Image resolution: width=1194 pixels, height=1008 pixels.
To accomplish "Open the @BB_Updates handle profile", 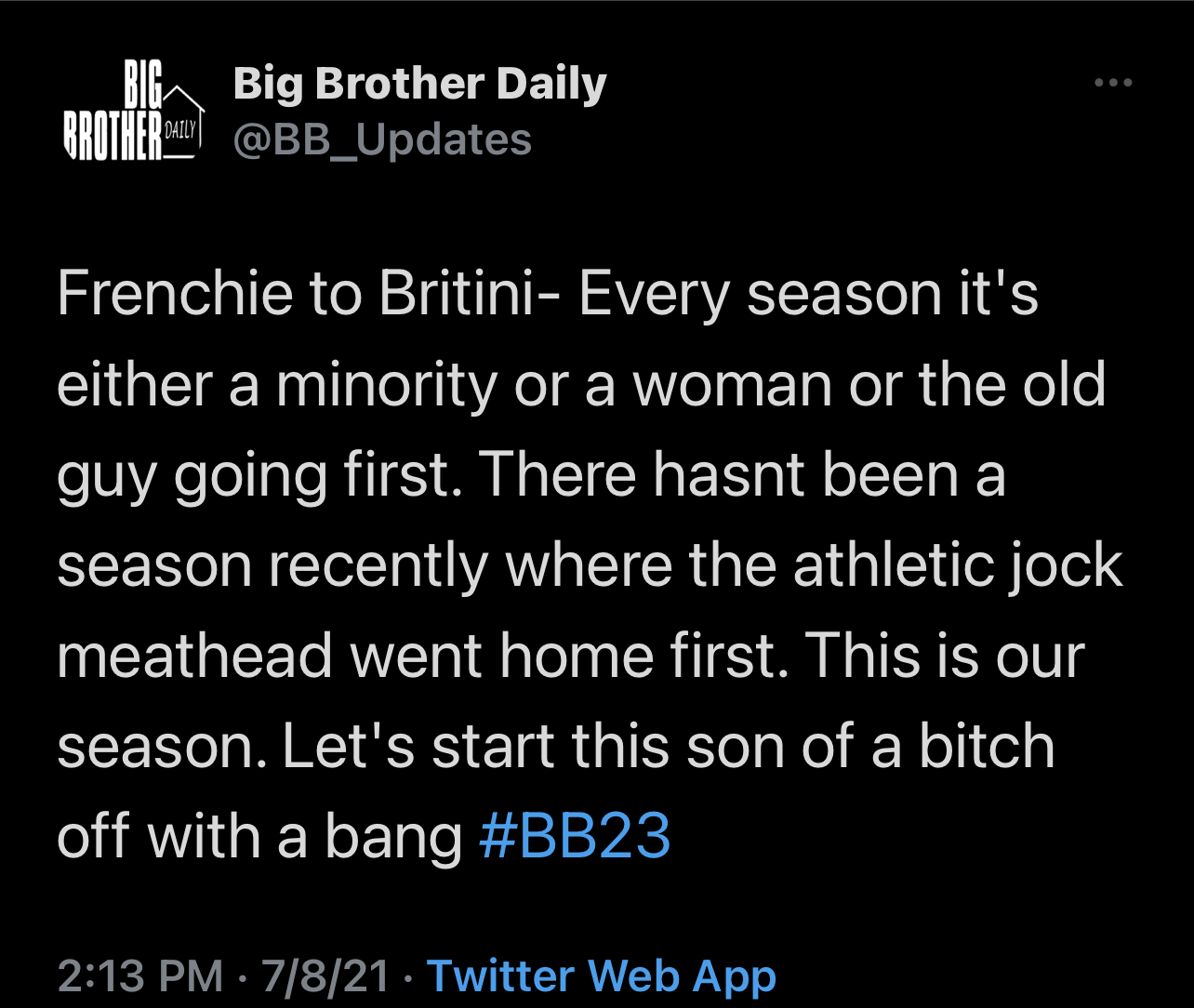I will 382,140.
